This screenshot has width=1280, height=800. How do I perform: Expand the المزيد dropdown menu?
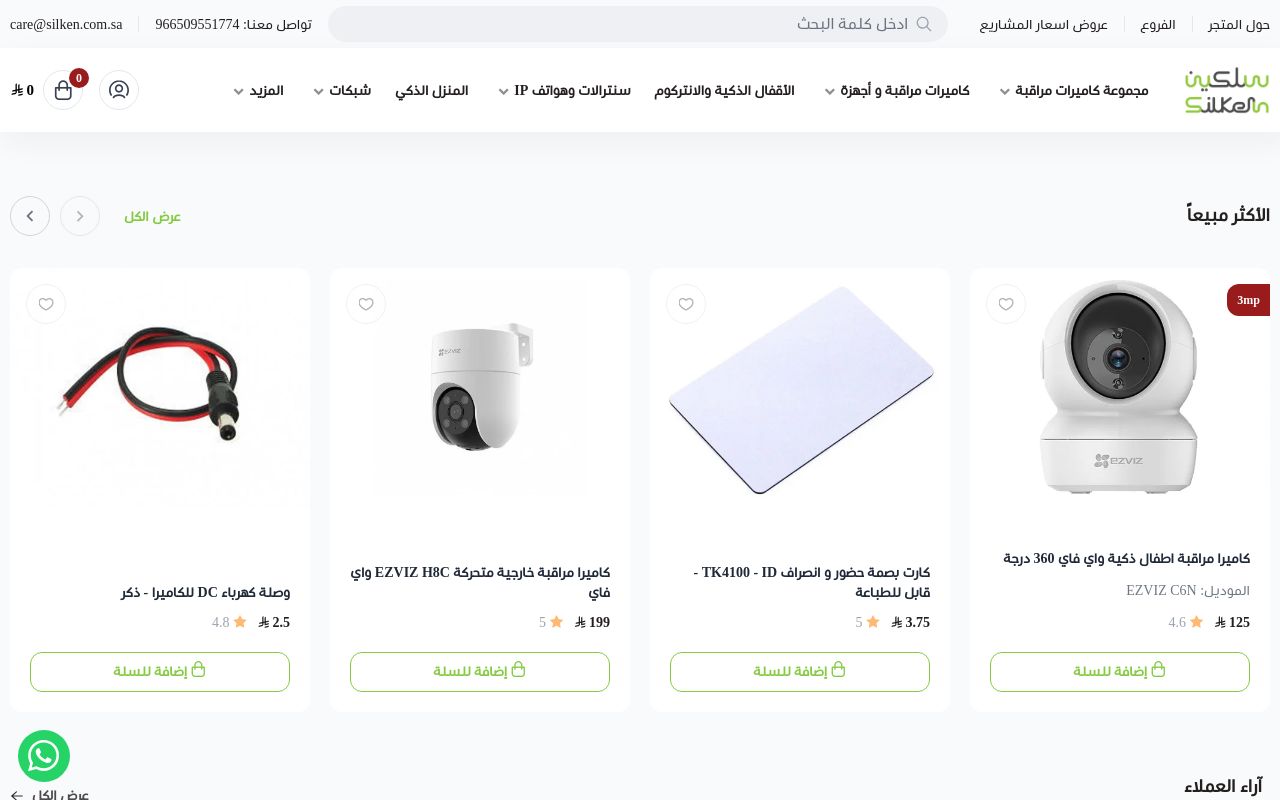click(259, 91)
